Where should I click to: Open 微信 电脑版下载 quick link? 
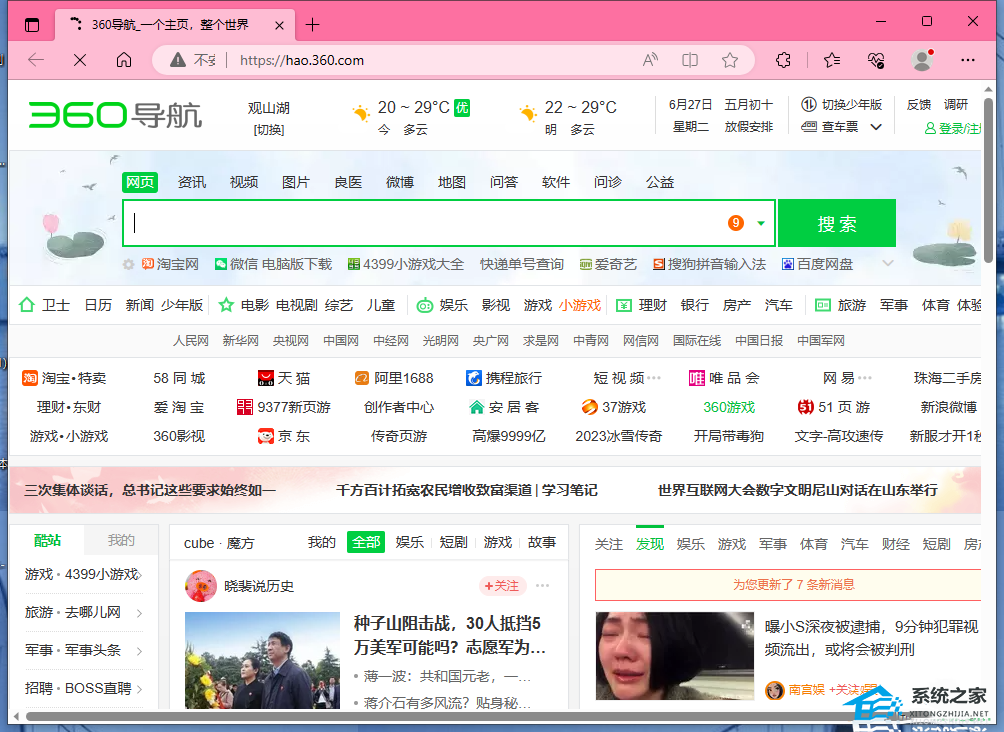click(273, 264)
